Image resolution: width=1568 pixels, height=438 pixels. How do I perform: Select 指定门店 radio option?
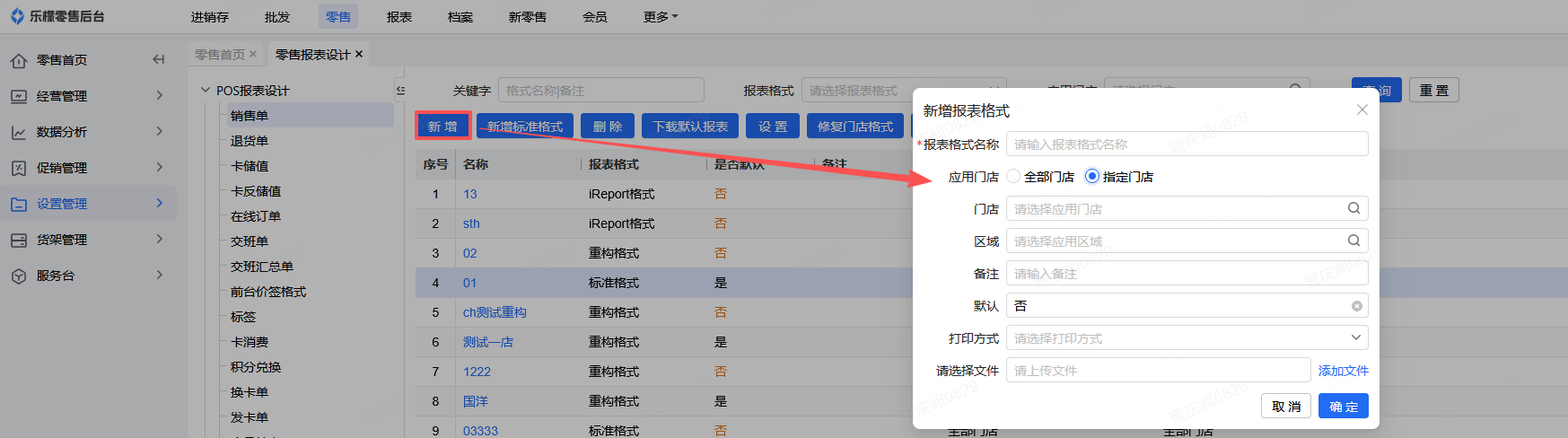[x=1092, y=176]
